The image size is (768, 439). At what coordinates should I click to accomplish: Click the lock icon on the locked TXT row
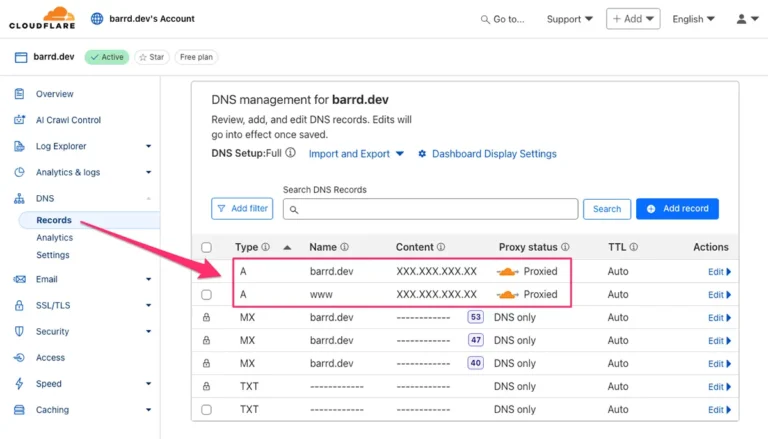coord(207,387)
